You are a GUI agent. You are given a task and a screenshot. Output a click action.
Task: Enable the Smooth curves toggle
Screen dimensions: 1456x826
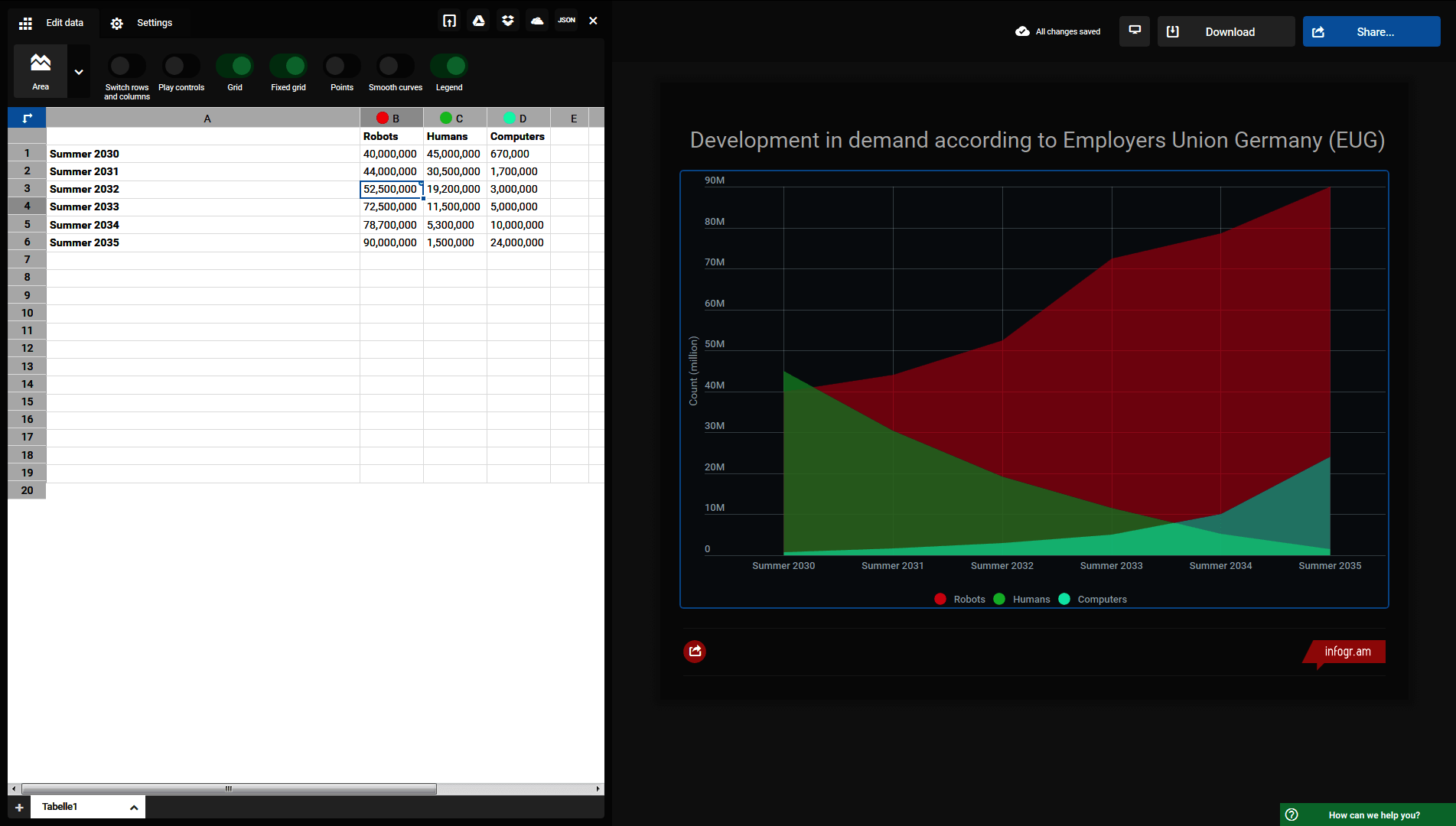(395, 67)
